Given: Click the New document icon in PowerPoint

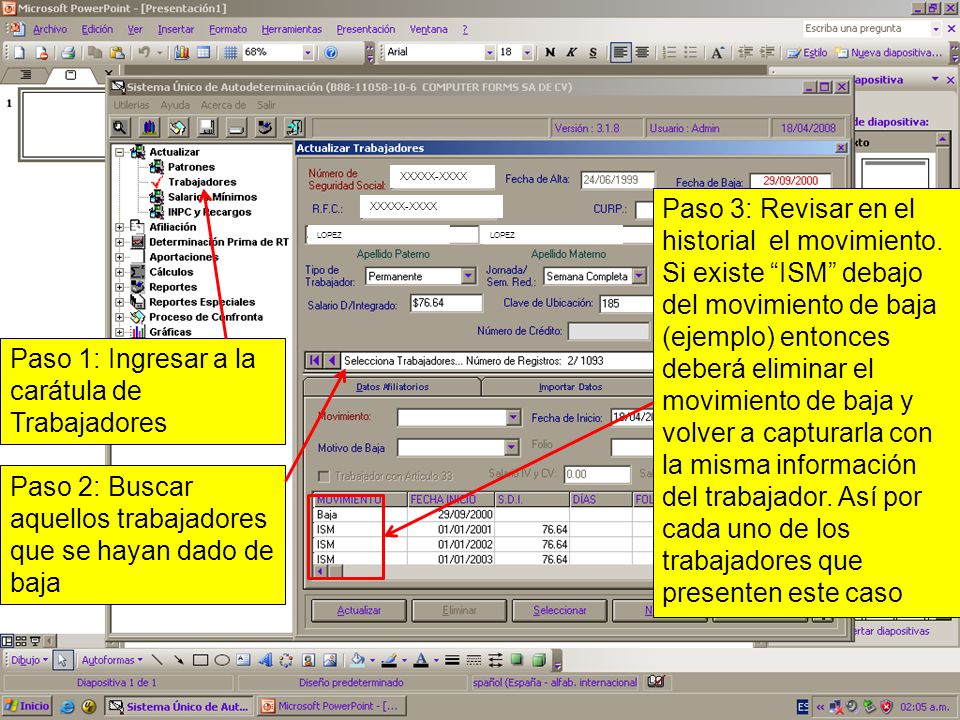Looking at the screenshot, I should click(20, 53).
